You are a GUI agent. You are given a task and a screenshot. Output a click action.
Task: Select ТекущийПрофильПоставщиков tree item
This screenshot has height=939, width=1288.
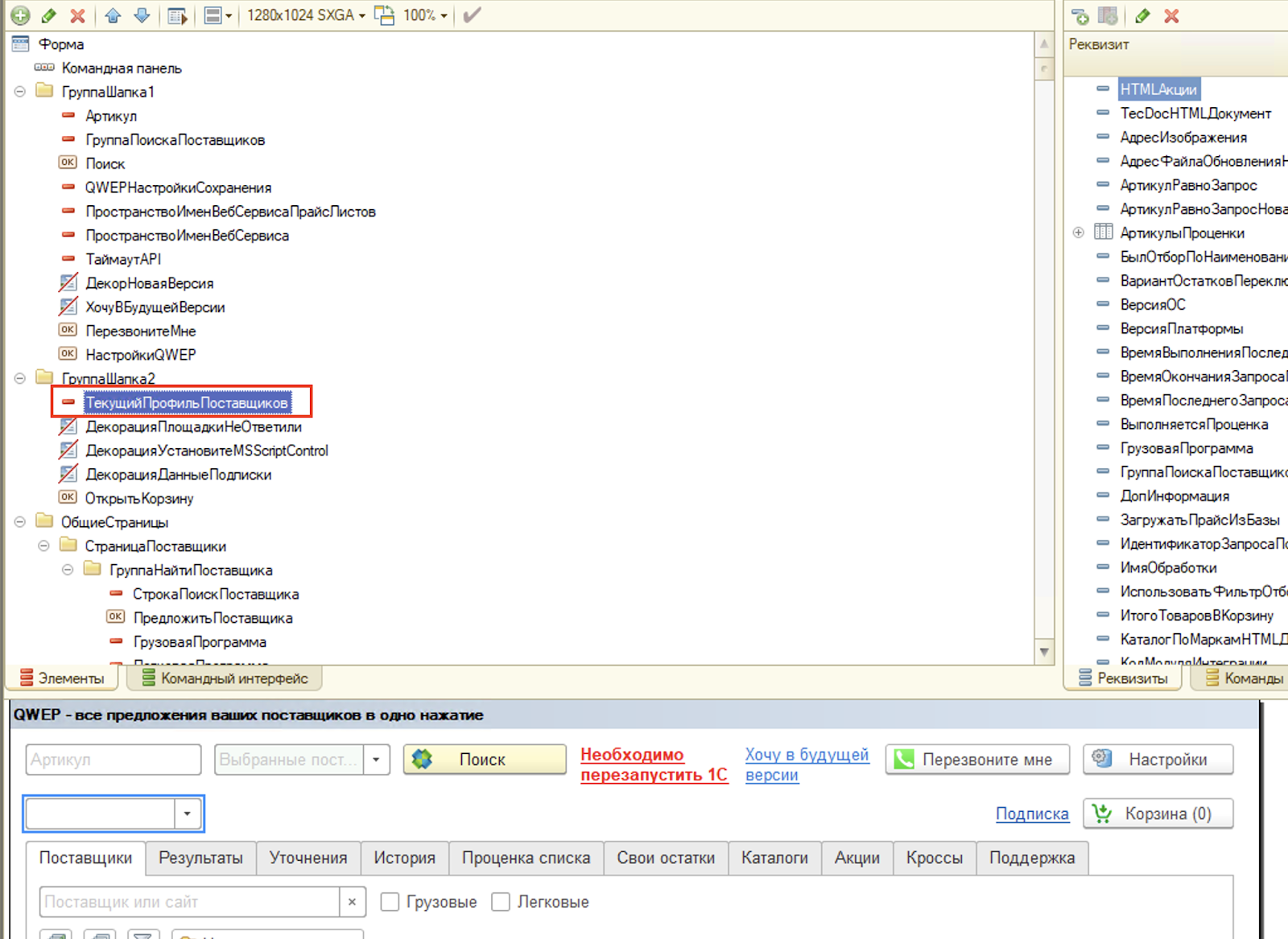[187, 402]
